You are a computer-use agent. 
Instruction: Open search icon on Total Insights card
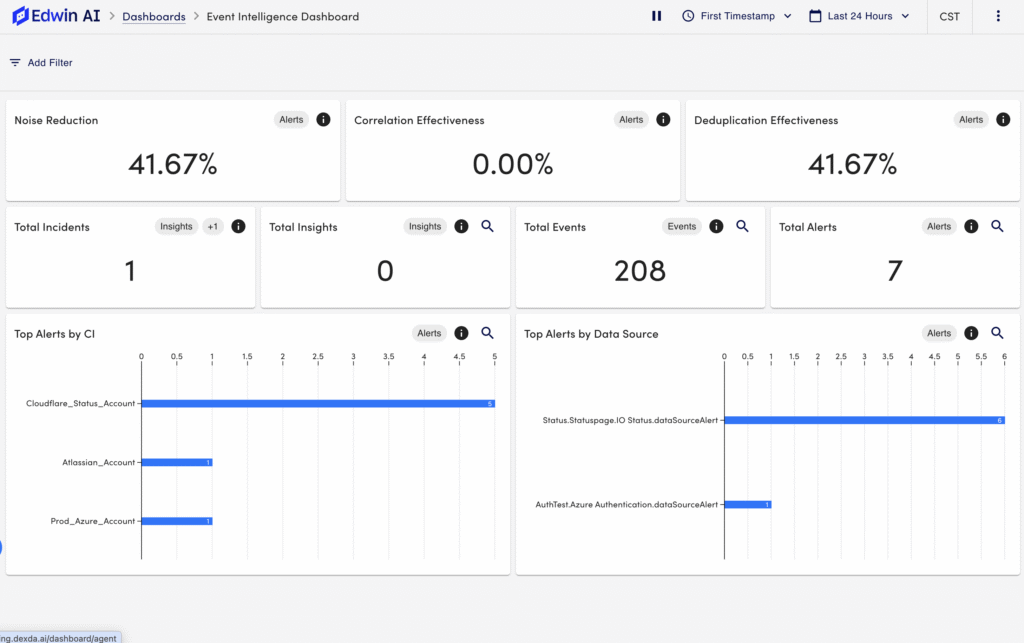pos(488,227)
